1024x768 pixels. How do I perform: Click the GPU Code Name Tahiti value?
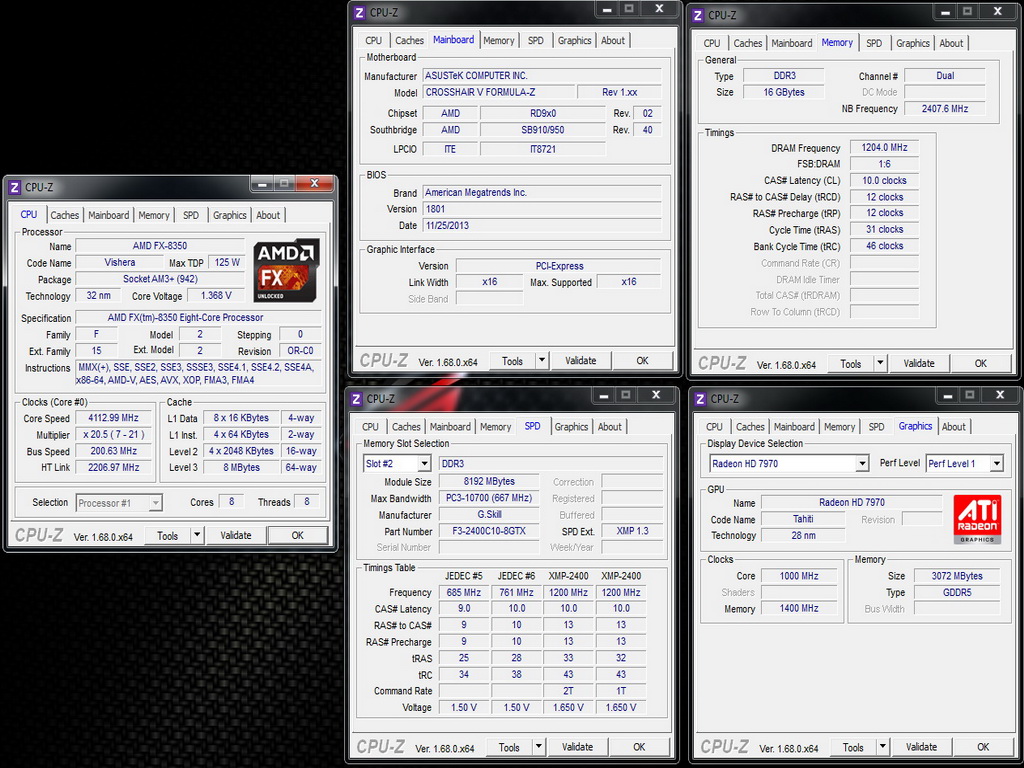(803, 519)
